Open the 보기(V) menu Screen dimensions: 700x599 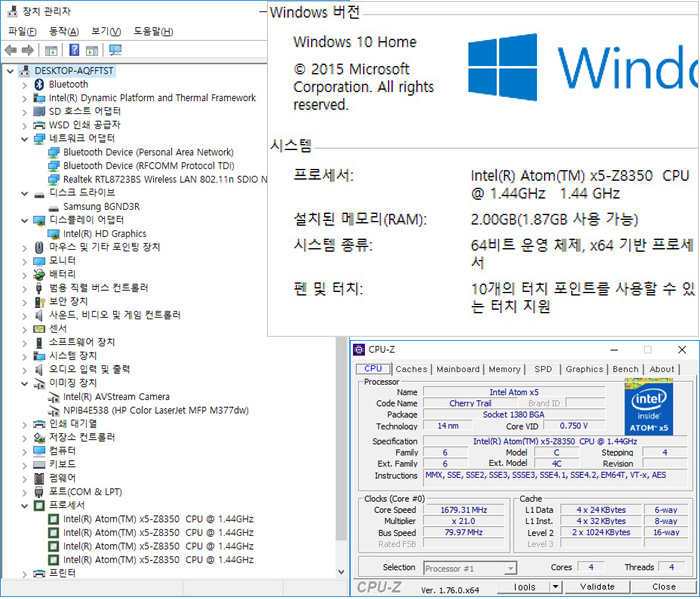(x=106, y=32)
